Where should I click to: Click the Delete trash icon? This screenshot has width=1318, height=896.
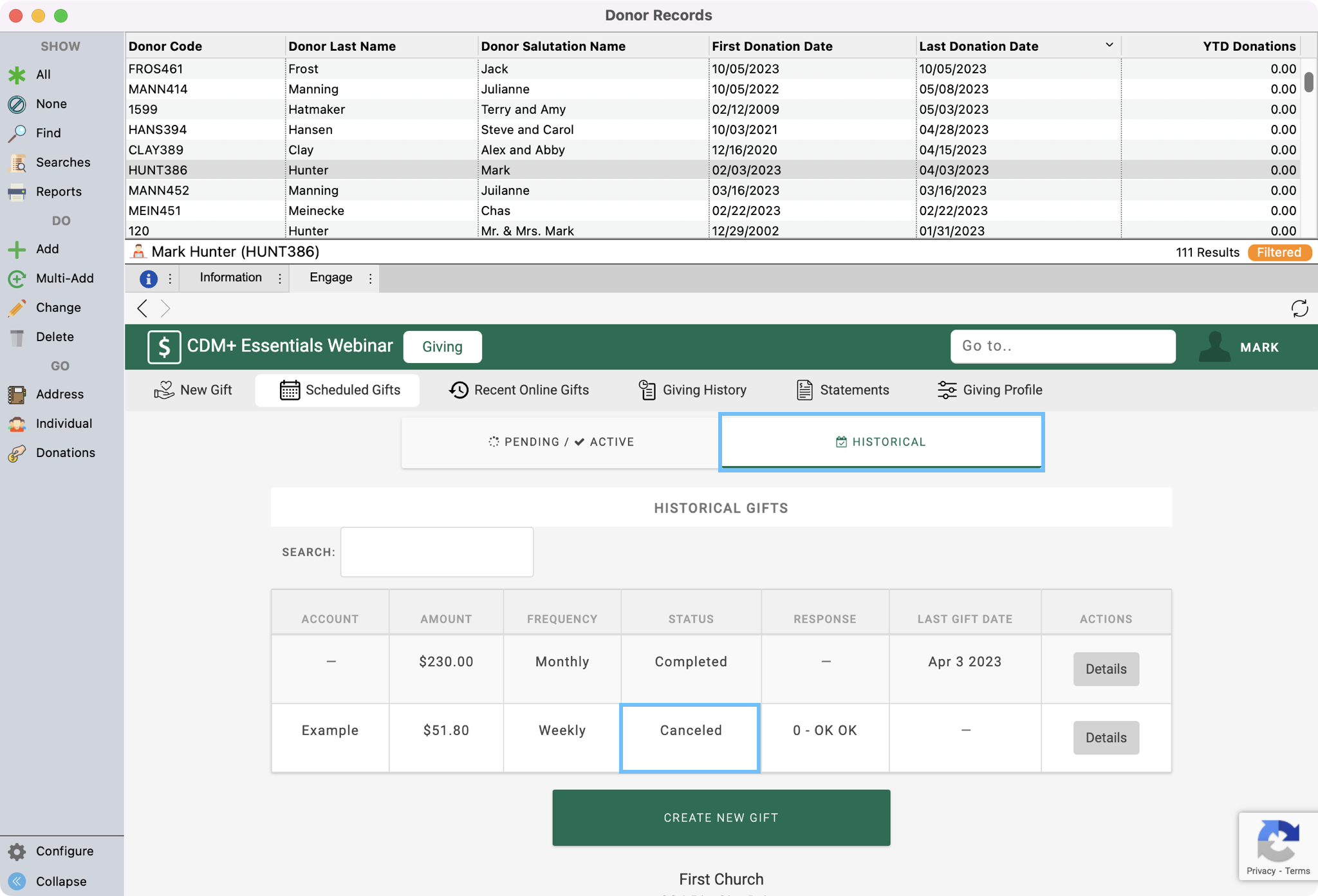pyautogui.click(x=17, y=337)
